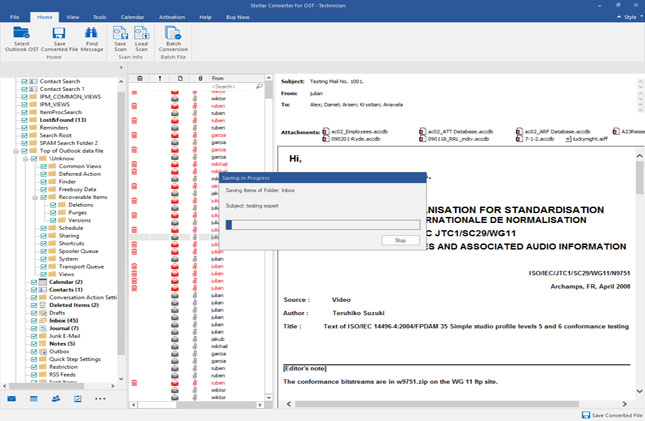Switch to Calendar view icon at bottom
This screenshot has height=421, width=645.
pyautogui.click(x=34, y=398)
